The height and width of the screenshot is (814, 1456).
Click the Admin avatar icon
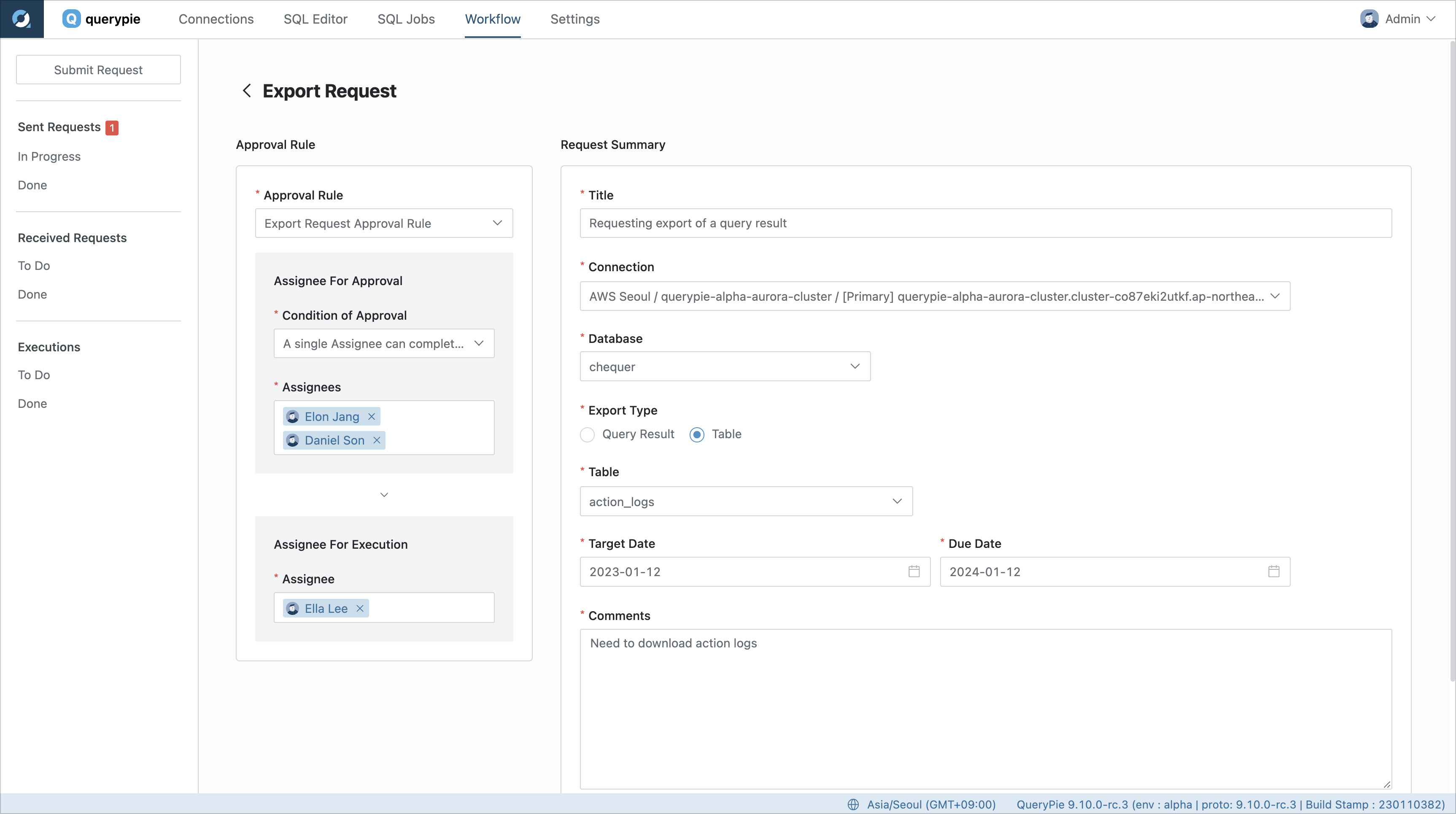[1369, 19]
